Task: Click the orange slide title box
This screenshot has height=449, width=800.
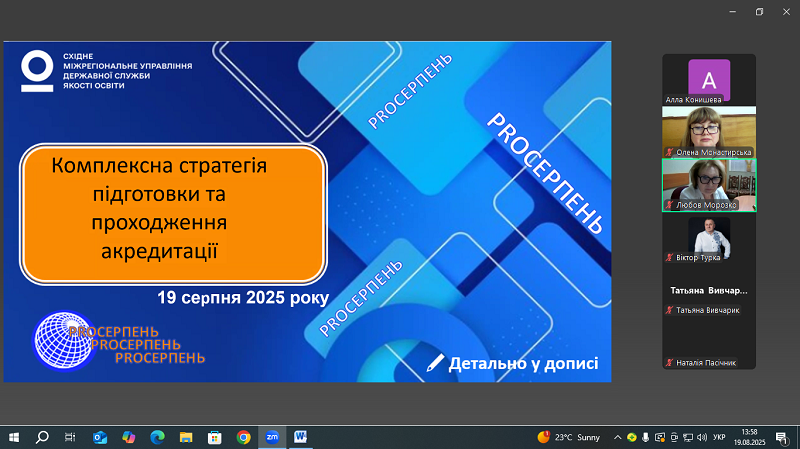Action: tap(173, 214)
